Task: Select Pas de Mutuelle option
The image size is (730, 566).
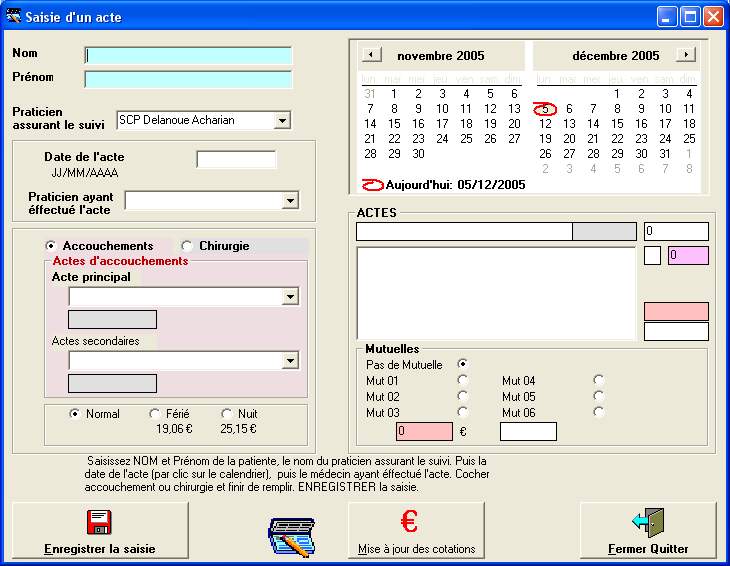Action: [x=462, y=364]
